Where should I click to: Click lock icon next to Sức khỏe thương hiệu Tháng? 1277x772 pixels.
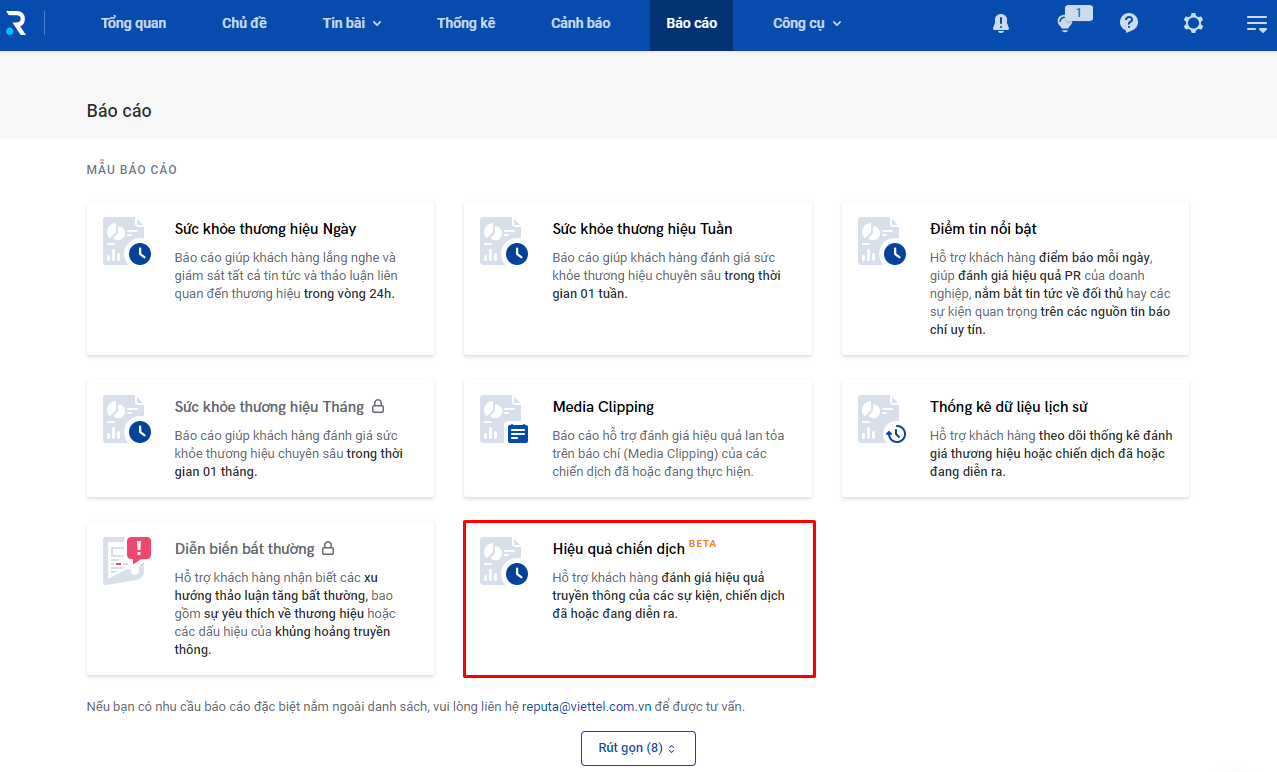tap(378, 407)
